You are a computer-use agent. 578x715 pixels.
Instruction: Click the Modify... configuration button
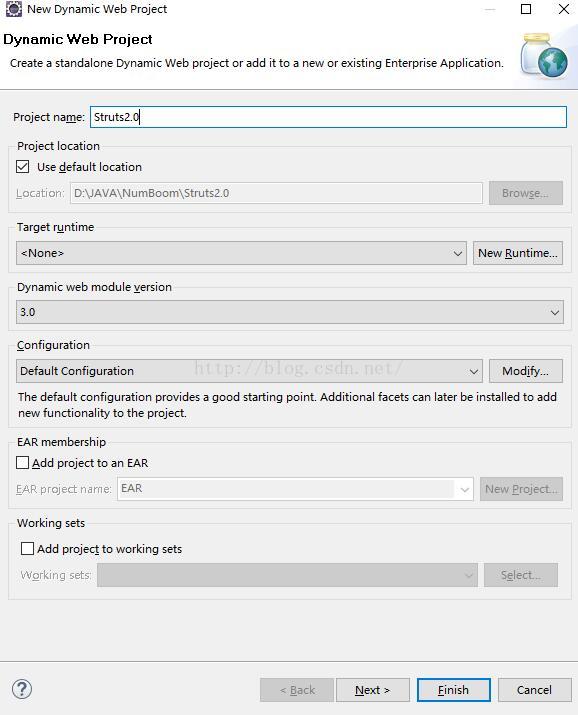[x=526, y=371]
